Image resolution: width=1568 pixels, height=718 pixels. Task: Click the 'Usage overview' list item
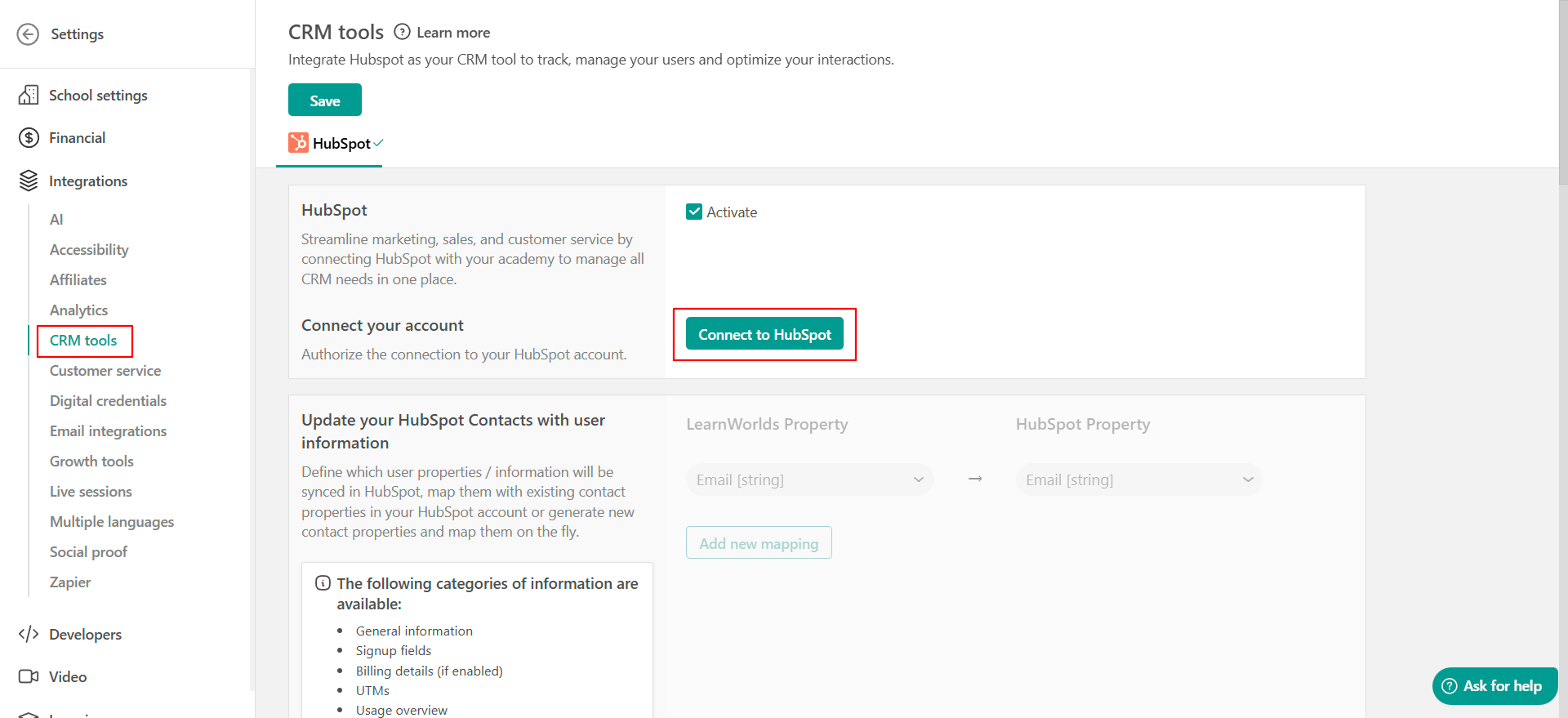coord(401,710)
